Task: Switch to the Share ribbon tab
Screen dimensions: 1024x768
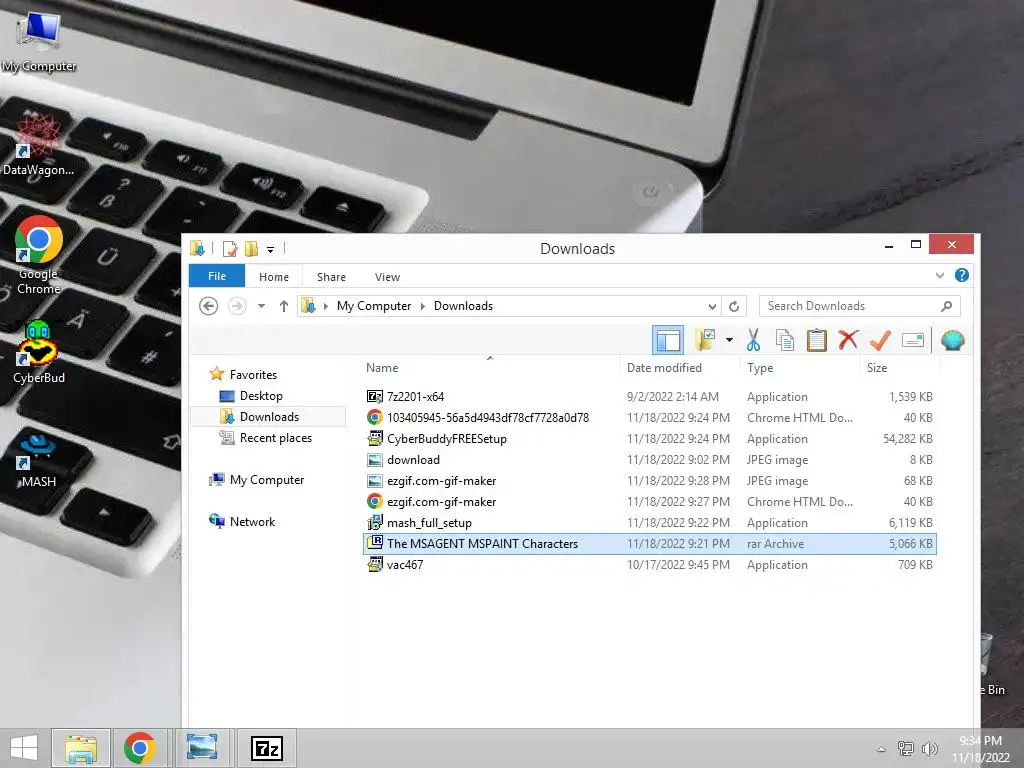Action: coord(331,277)
